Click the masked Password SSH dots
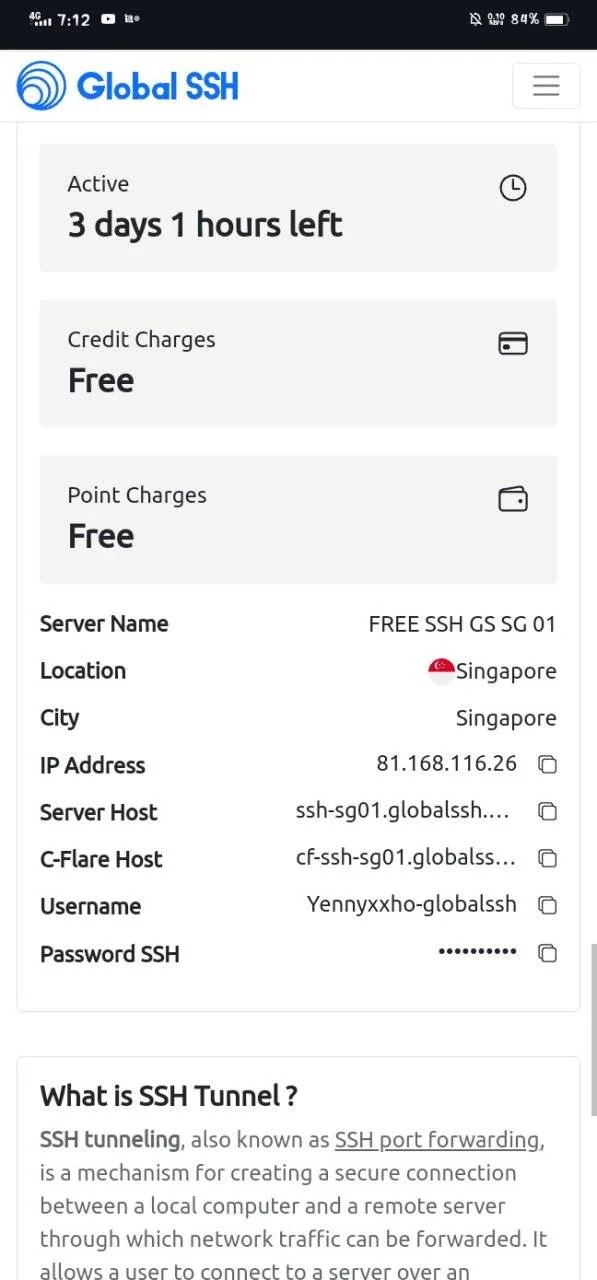This screenshot has width=597, height=1280. click(x=478, y=952)
